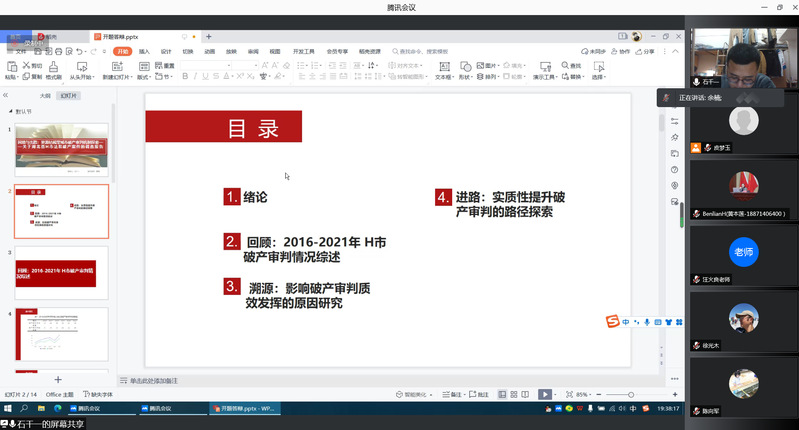Select the slide 3 thumbnail in panel
Viewport: 799px width, 430px height.
coord(61,270)
